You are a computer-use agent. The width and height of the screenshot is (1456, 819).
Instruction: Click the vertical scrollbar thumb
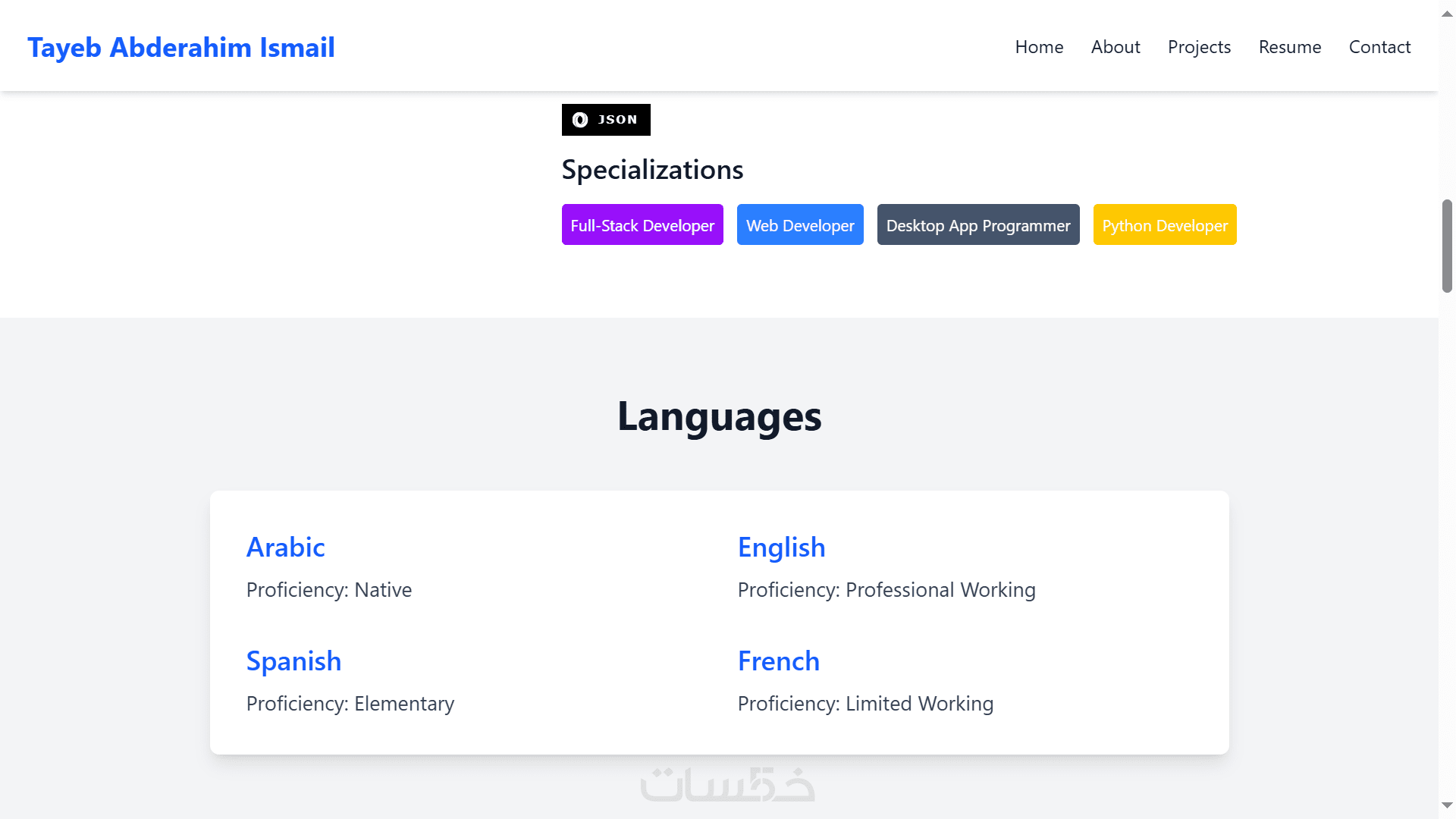click(1447, 246)
